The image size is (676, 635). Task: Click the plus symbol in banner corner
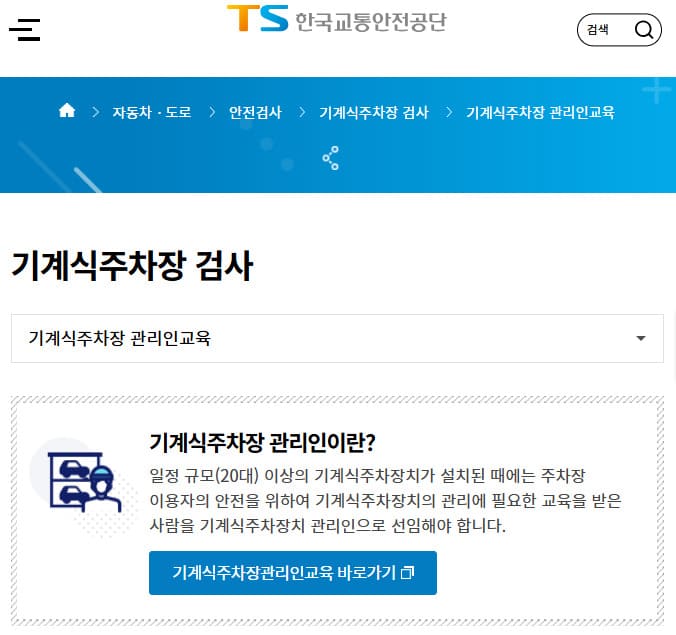pos(656,92)
